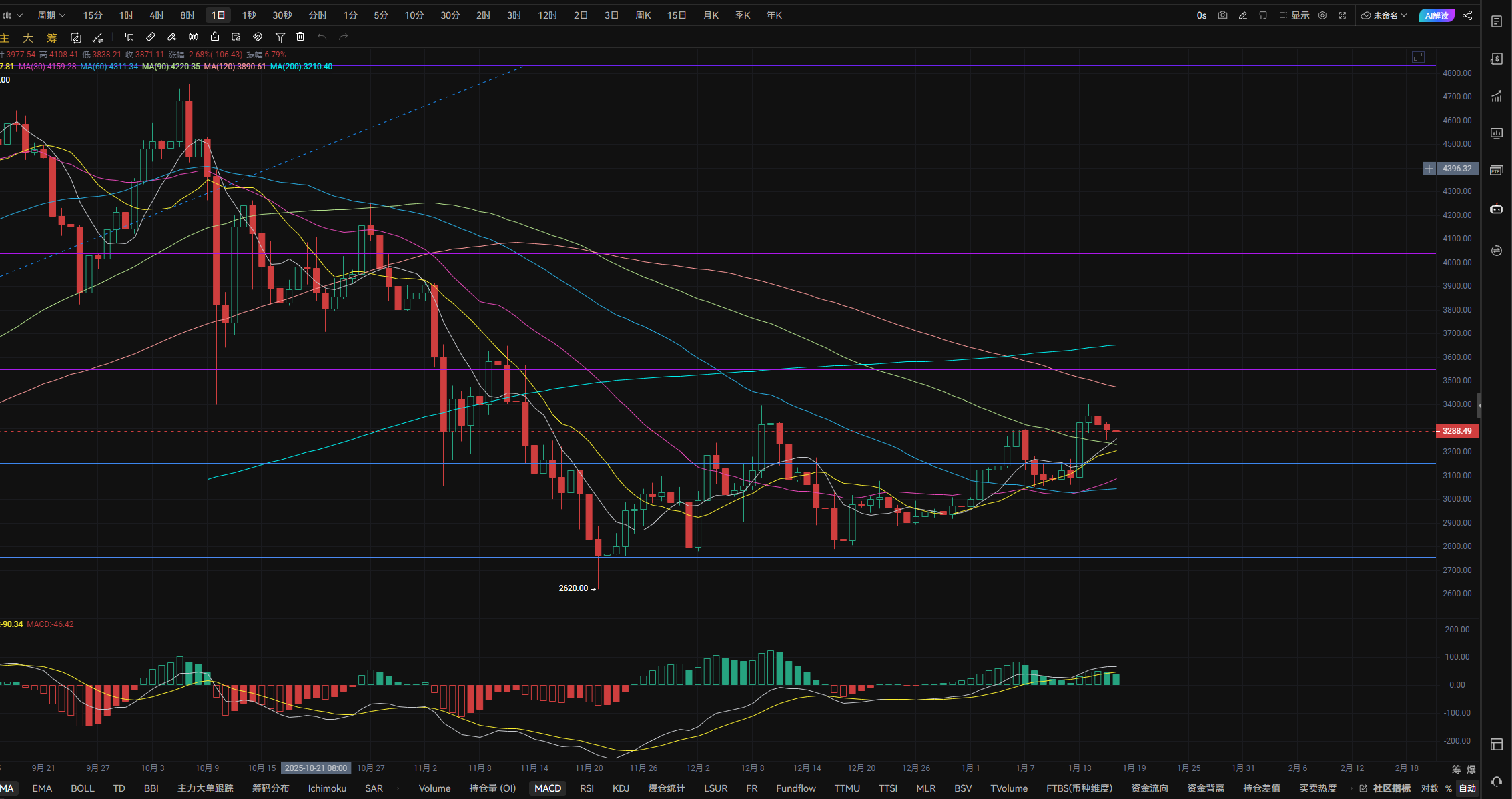Toggle percentage scale option

point(1449,788)
